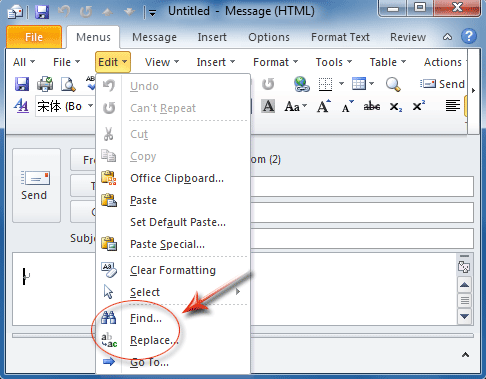The image size is (486, 379).
Task: Choose Paste Special... menu item
Action: click(167, 244)
